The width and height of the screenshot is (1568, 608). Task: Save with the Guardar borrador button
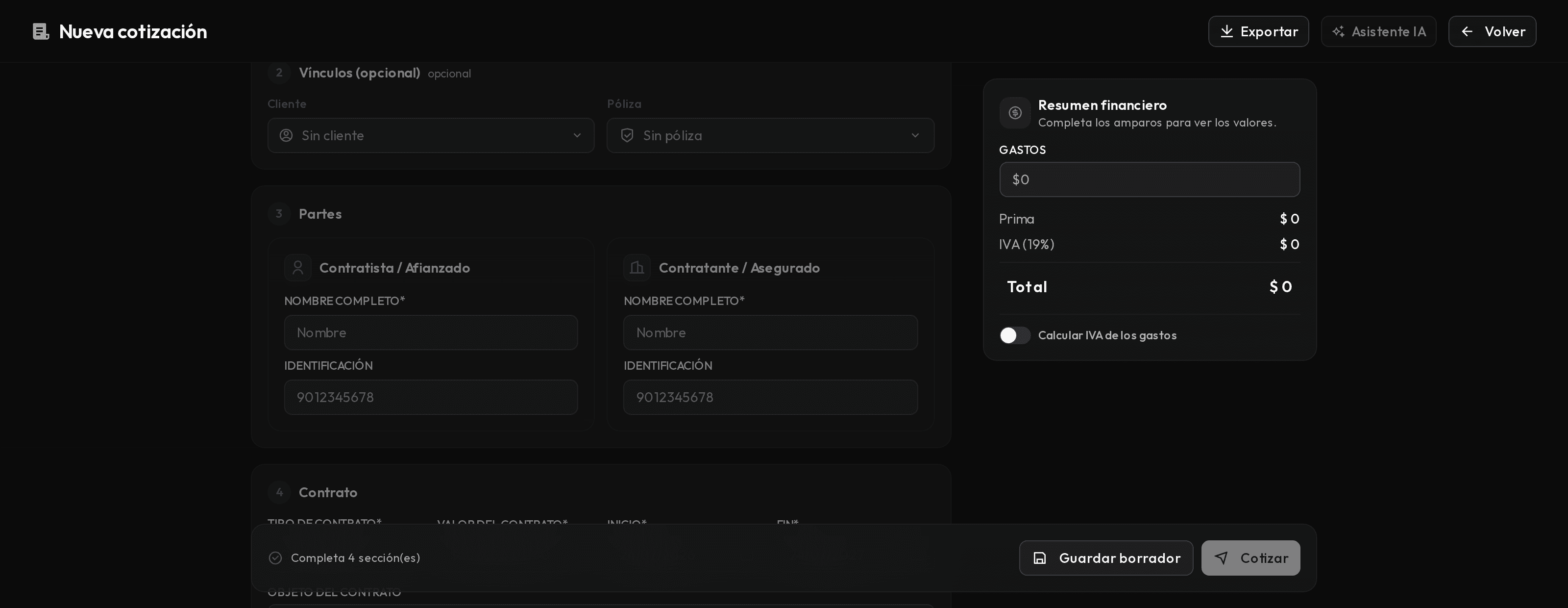[x=1106, y=558]
